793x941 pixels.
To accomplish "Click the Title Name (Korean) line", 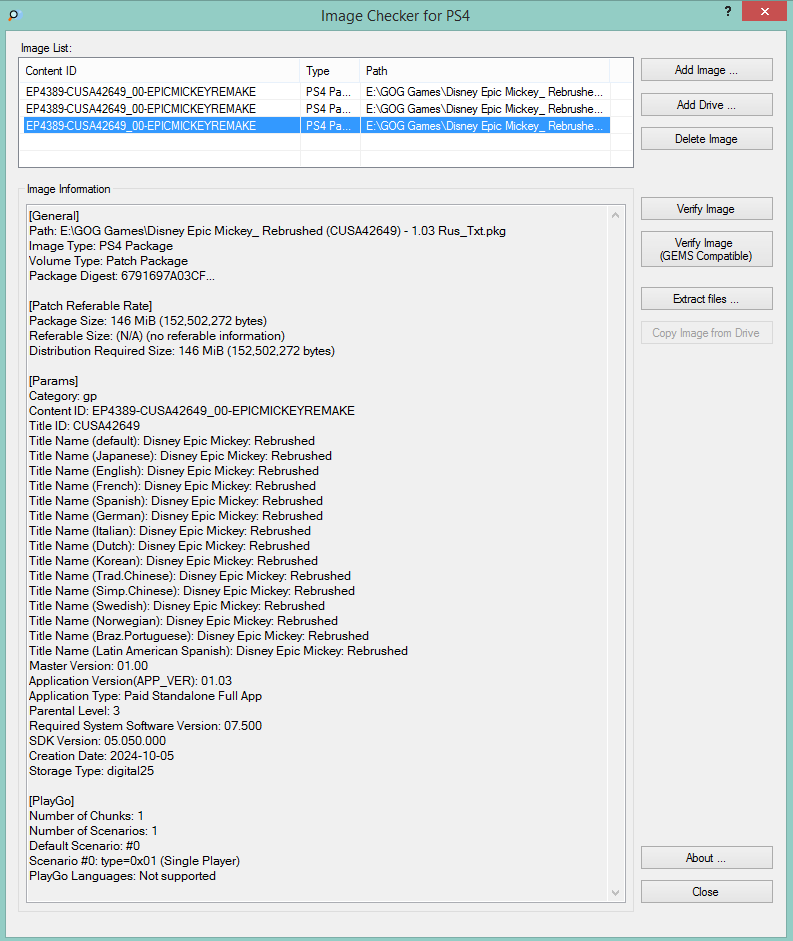I will click(x=173, y=561).
